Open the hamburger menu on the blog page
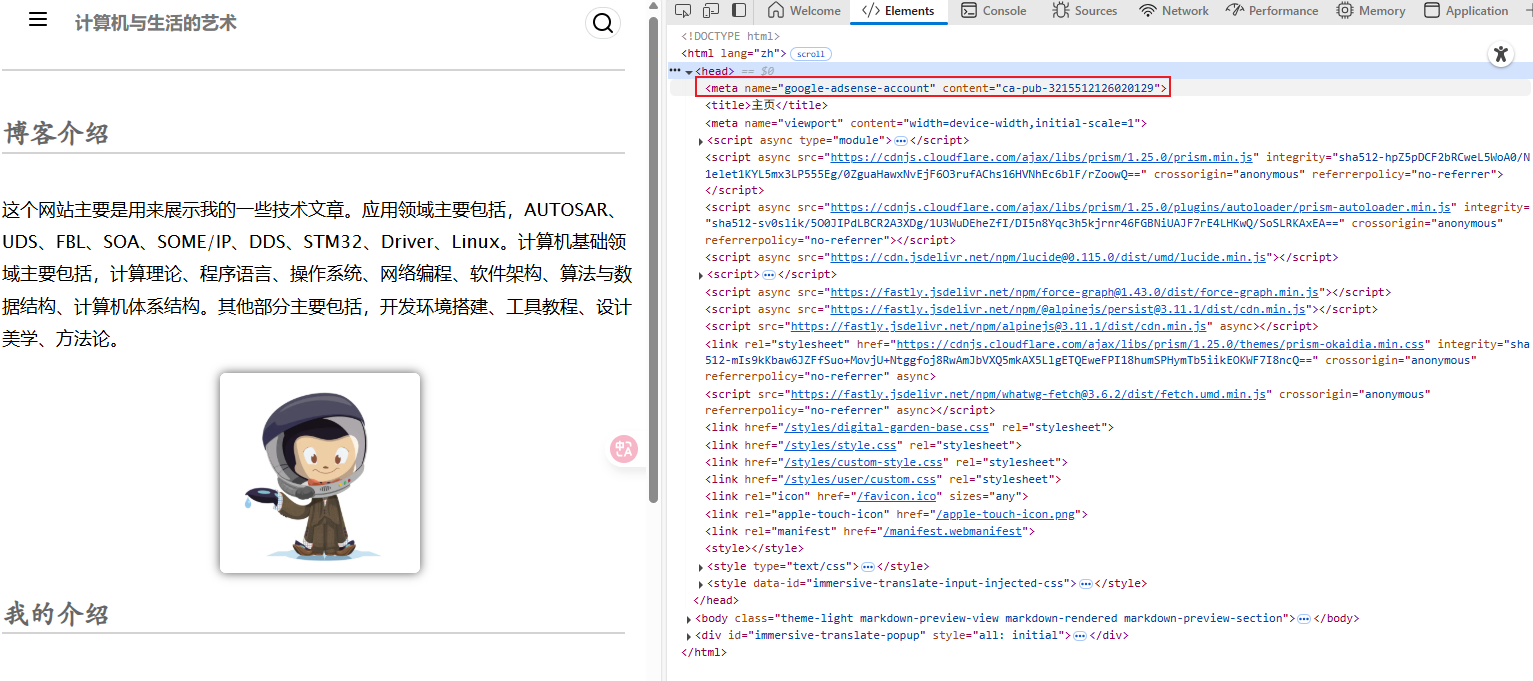Screen dimensions: 1533x681 [37, 19]
